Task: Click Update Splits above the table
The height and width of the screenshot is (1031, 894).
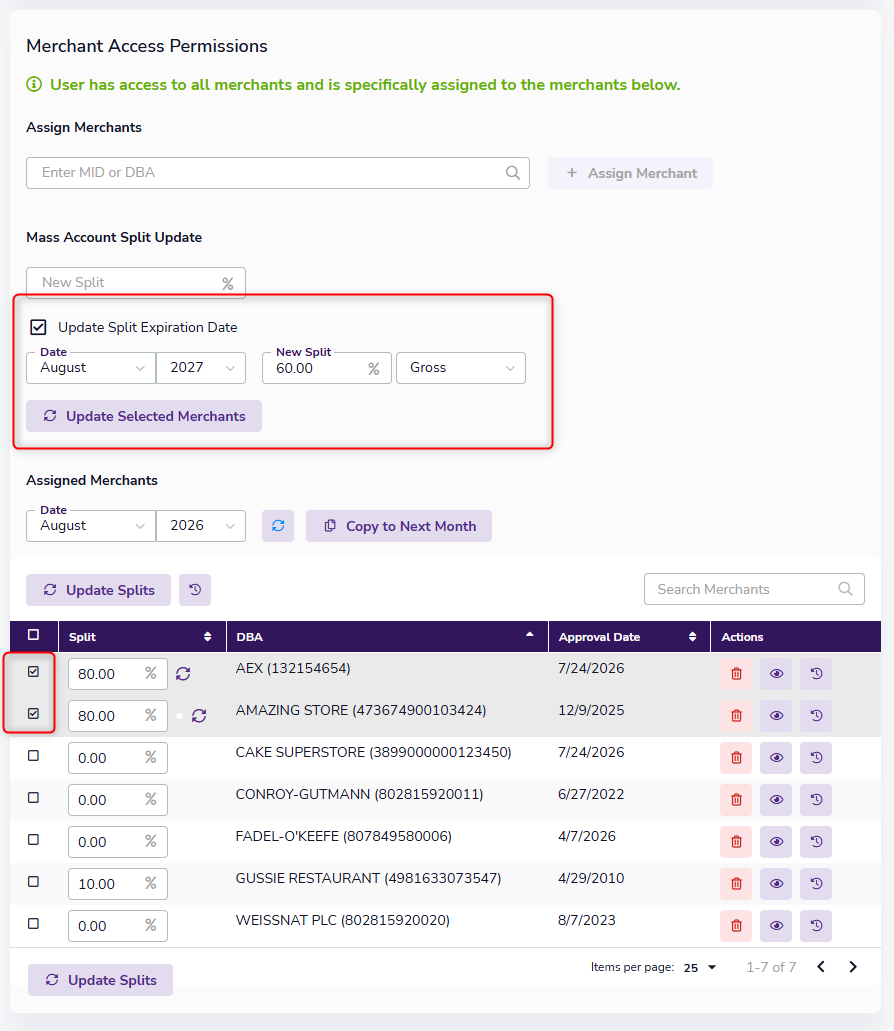Action: coord(99,590)
